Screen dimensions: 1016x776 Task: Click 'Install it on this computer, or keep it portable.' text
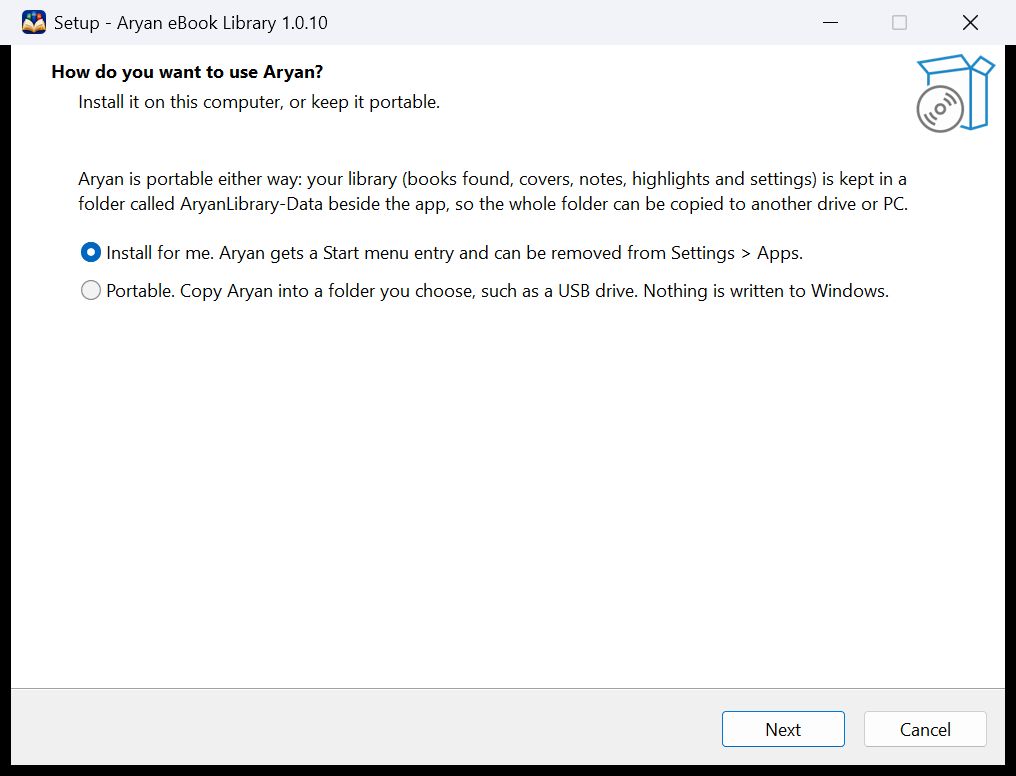[259, 102]
